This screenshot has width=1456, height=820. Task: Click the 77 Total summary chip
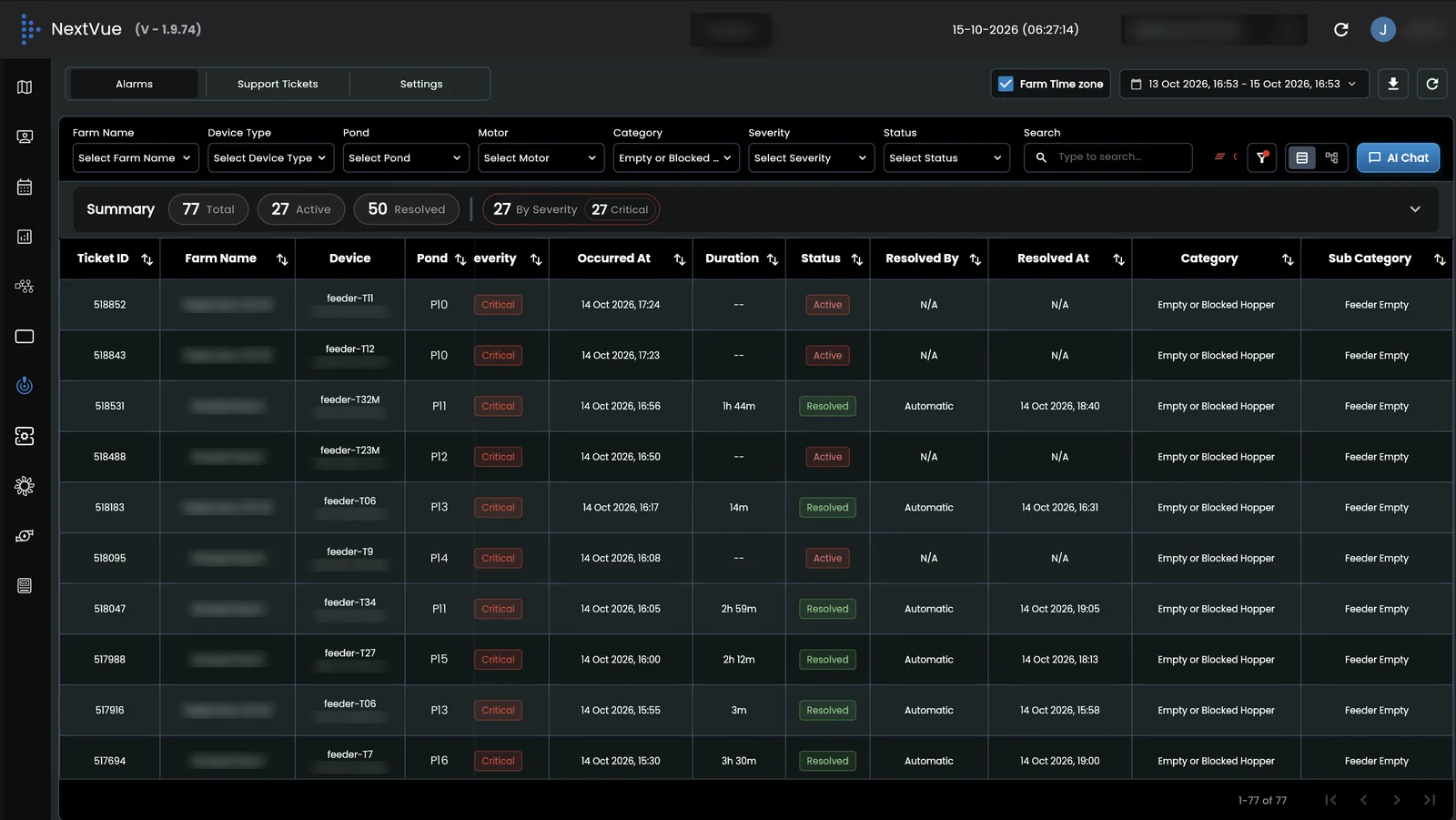point(208,209)
